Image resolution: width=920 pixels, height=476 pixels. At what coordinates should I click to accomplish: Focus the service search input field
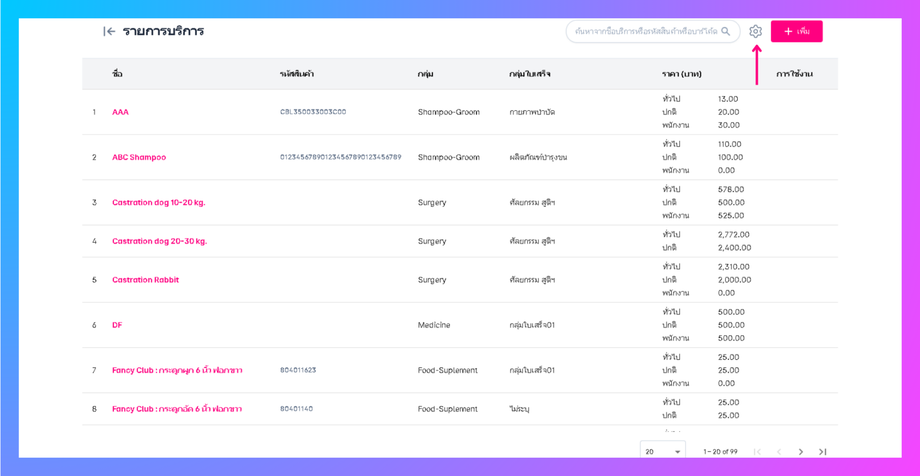652,31
